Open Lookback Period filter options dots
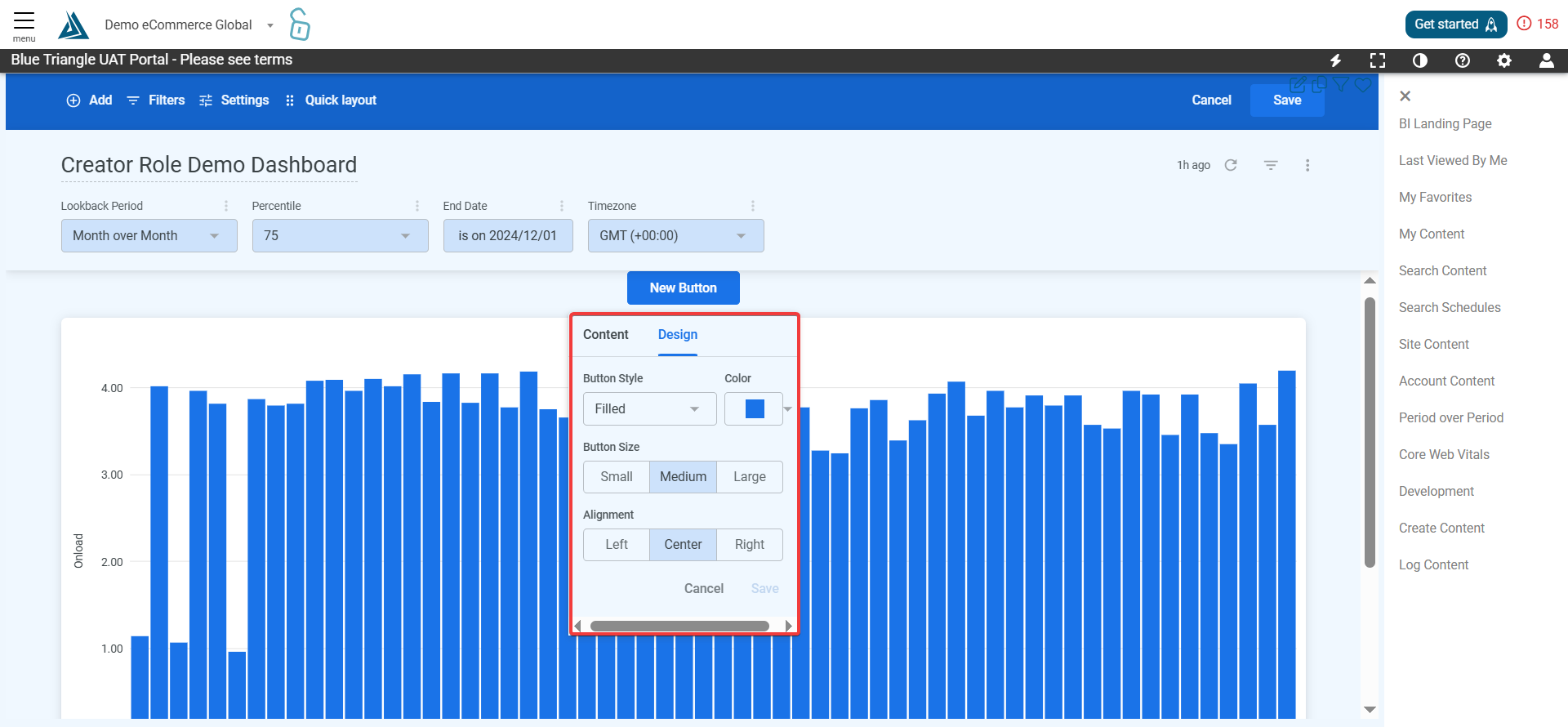This screenshot has width=1568, height=727. (226, 206)
